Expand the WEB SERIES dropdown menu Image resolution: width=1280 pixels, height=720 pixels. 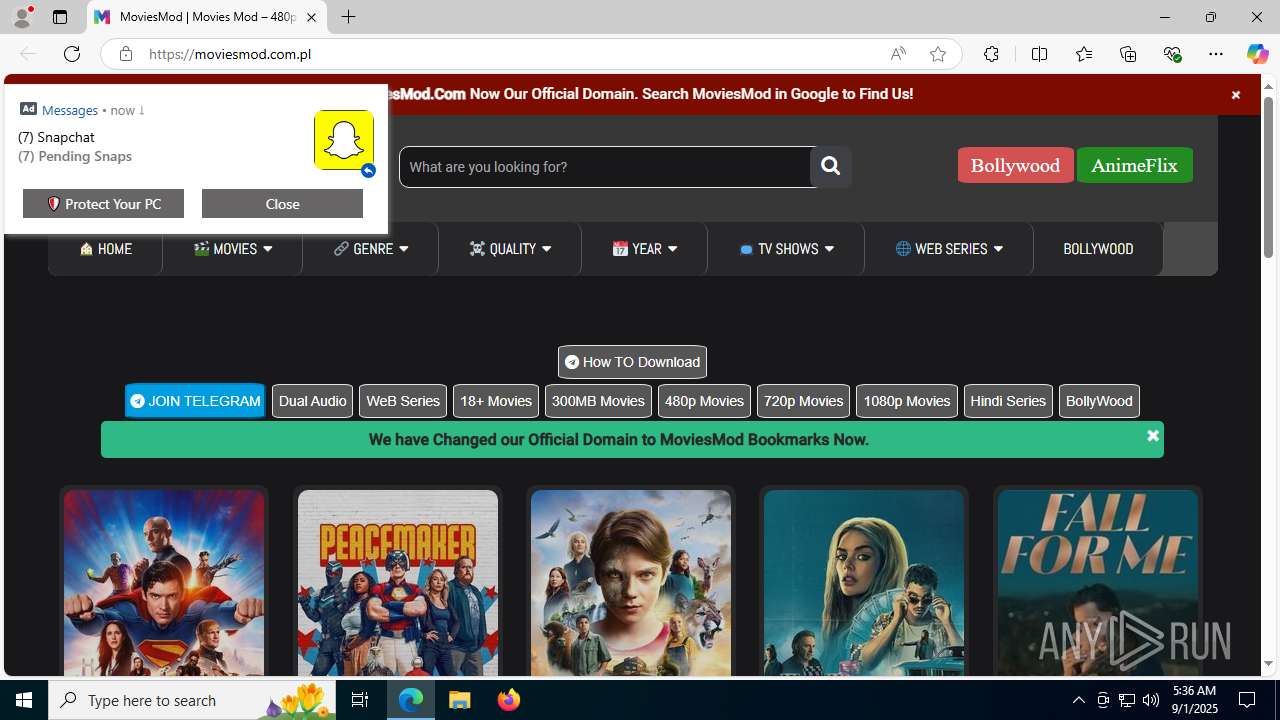point(949,249)
